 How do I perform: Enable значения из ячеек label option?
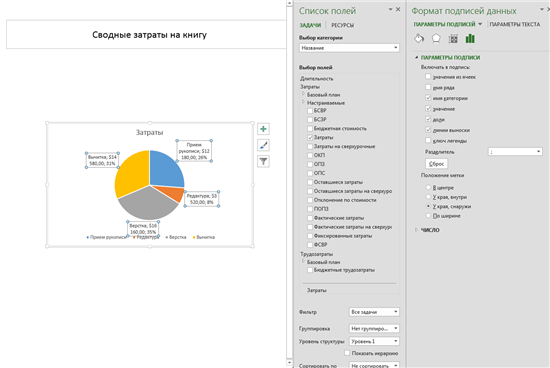[x=428, y=76]
